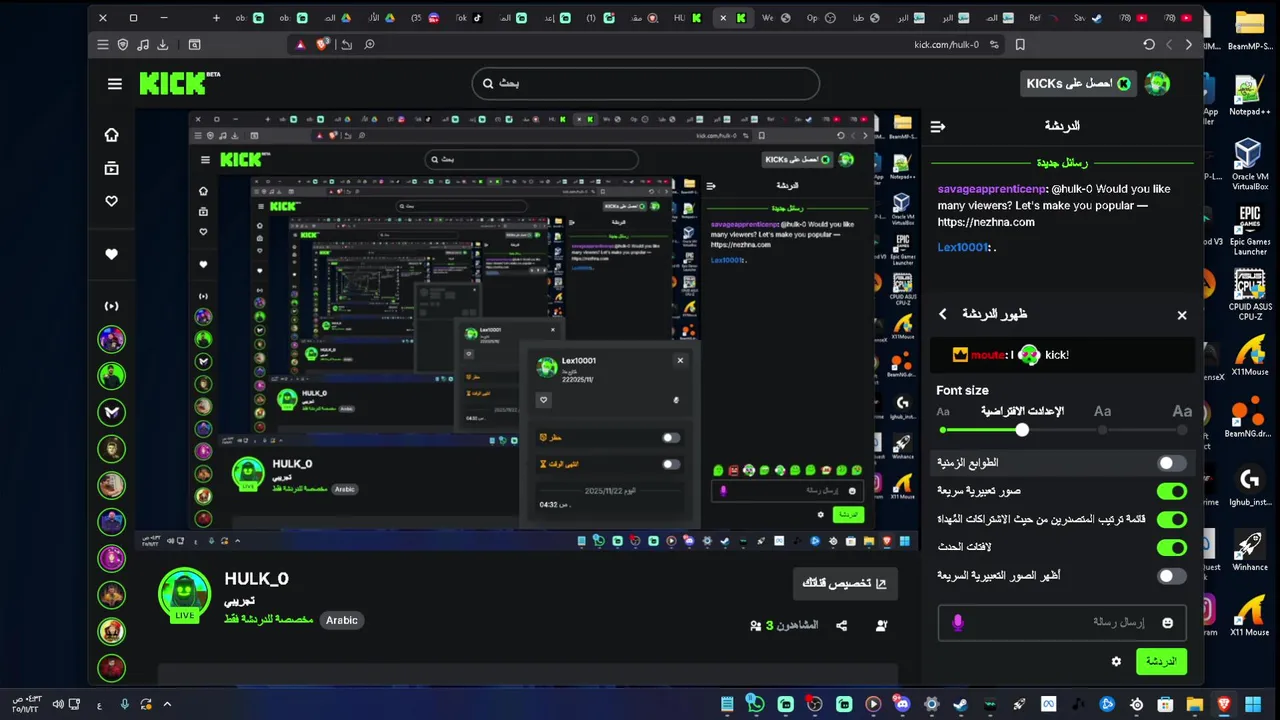Image resolution: width=1280 pixels, height=720 pixels.
Task: Bookmark this page in browser toolbar
Action: coord(1020,44)
